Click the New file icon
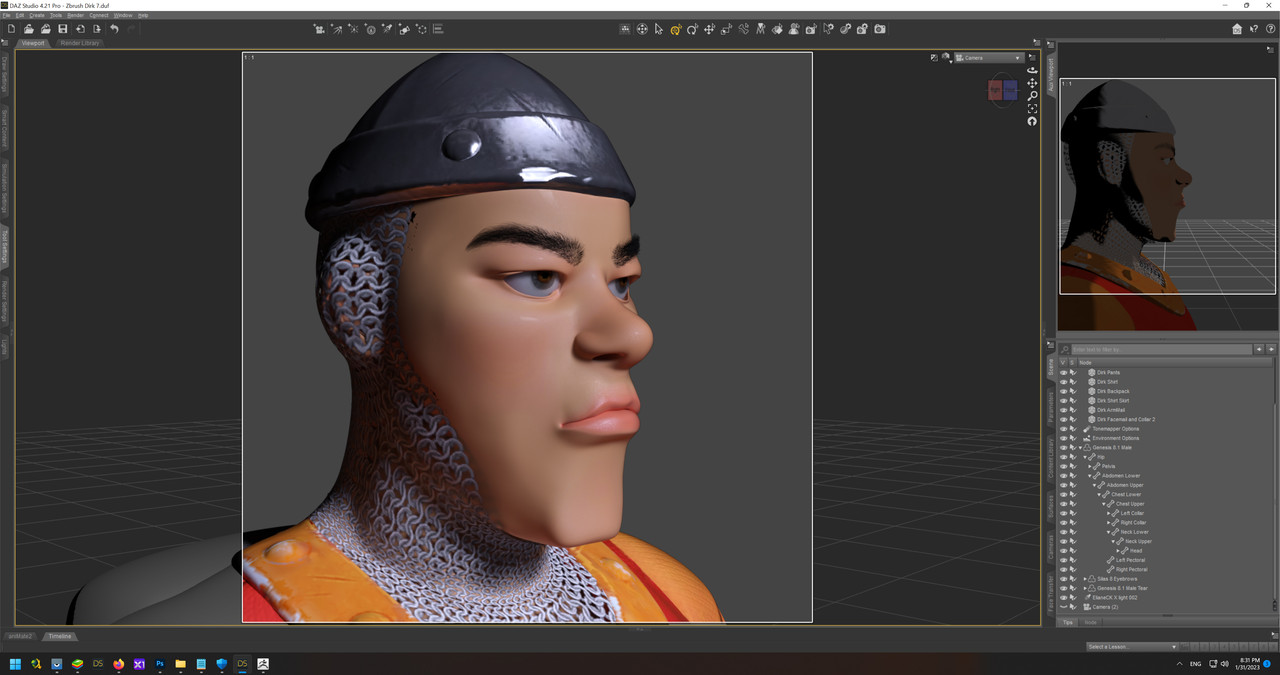The width and height of the screenshot is (1280, 675). tap(12, 29)
